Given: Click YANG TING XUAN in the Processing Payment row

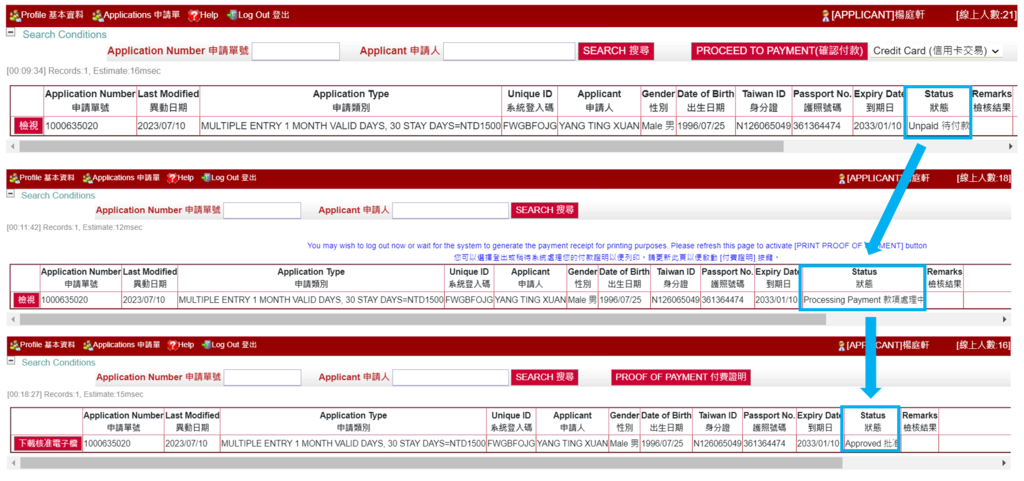Looking at the screenshot, I should pyautogui.click(x=530, y=300).
